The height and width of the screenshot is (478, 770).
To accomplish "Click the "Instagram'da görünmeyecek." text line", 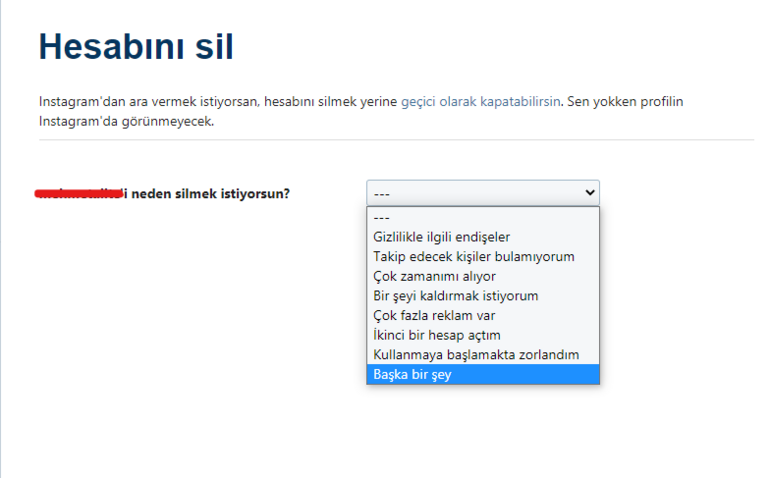I will pos(126,121).
